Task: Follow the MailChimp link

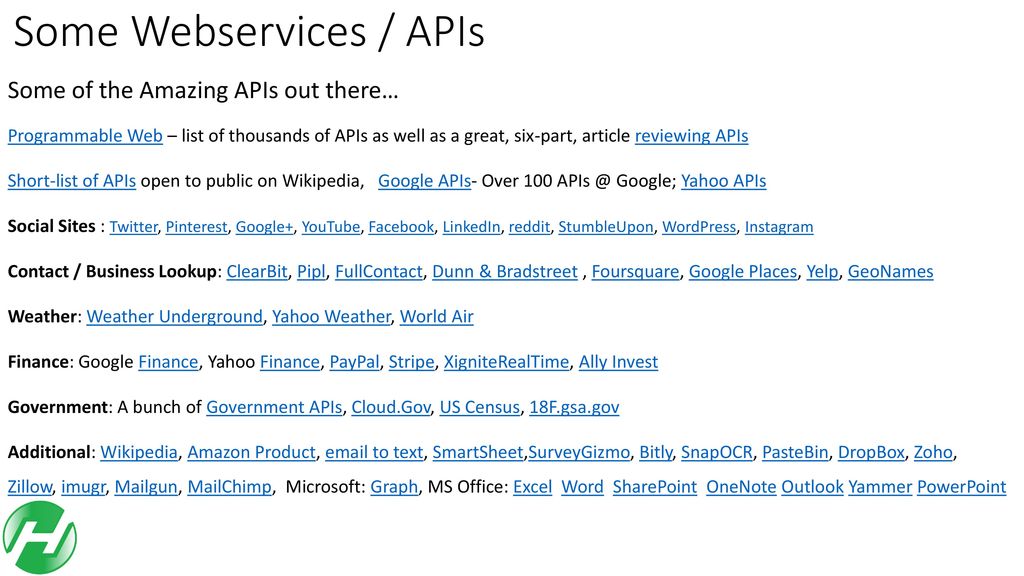Action: click(230, 487)
